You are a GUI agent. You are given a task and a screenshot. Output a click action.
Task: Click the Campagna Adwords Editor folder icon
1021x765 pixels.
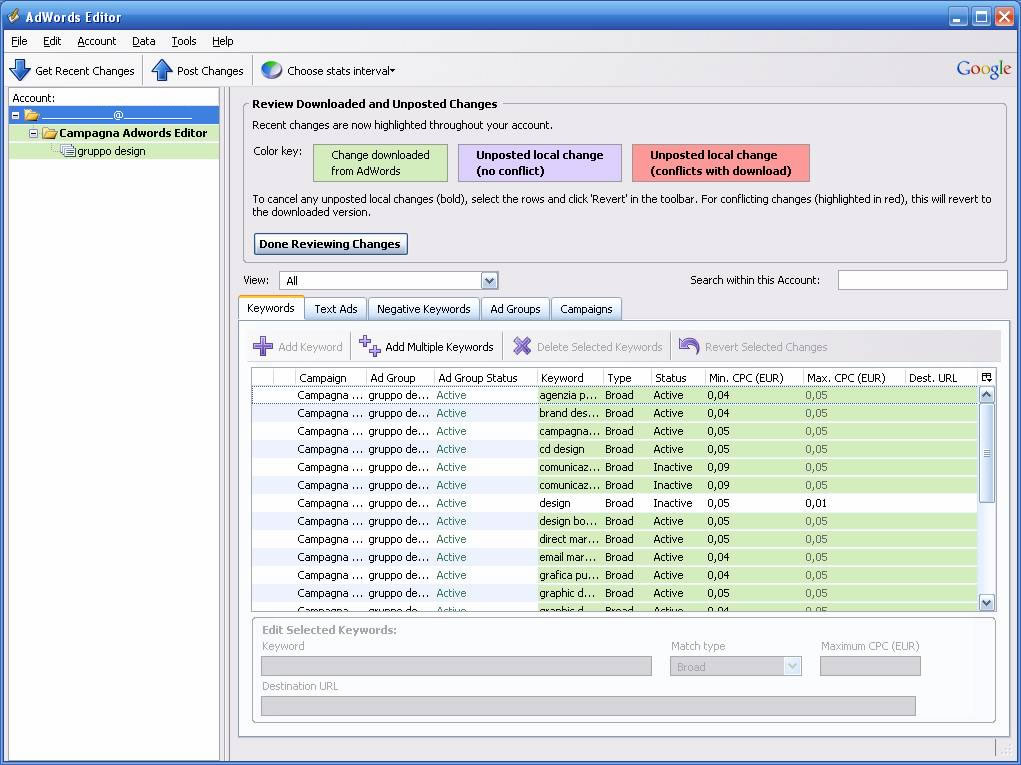click(49, 133)
